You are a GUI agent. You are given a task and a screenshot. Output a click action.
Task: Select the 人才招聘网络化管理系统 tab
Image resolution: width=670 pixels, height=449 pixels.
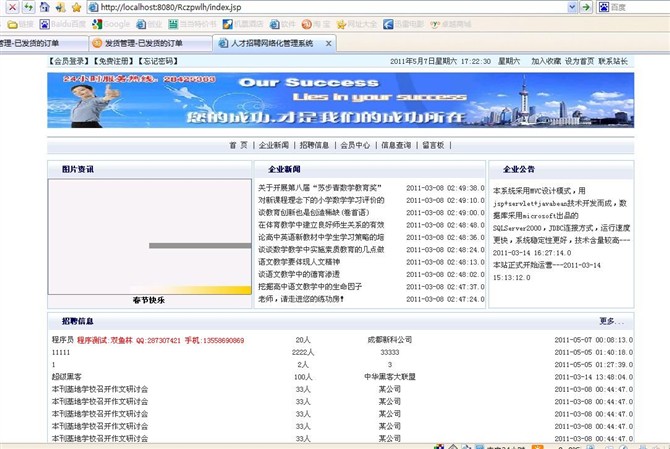(274, 43)
